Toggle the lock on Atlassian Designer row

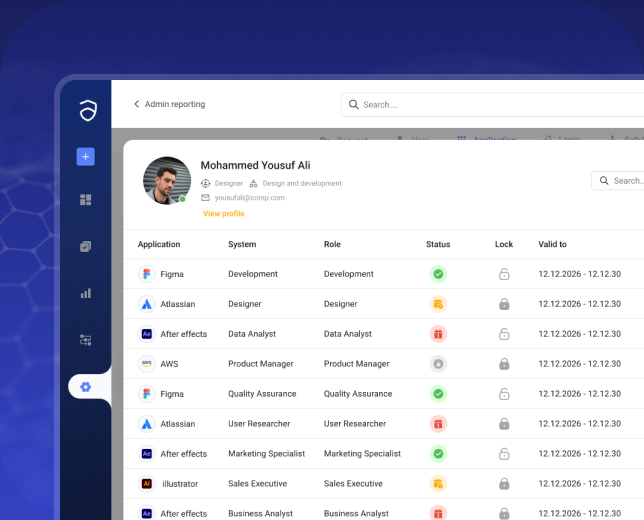pyautogui.click(x=504, y=304)
